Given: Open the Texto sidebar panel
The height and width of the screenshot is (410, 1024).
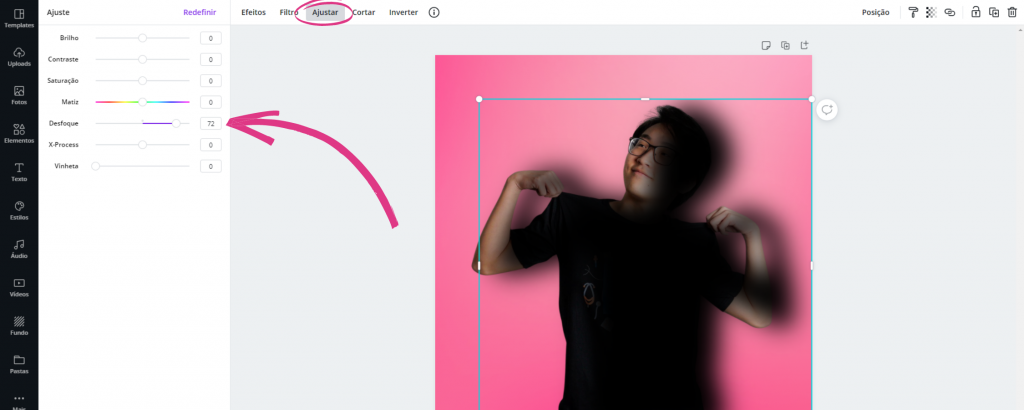Looking at the screenshot, I should pyautogui.click(x=19, y=172).
